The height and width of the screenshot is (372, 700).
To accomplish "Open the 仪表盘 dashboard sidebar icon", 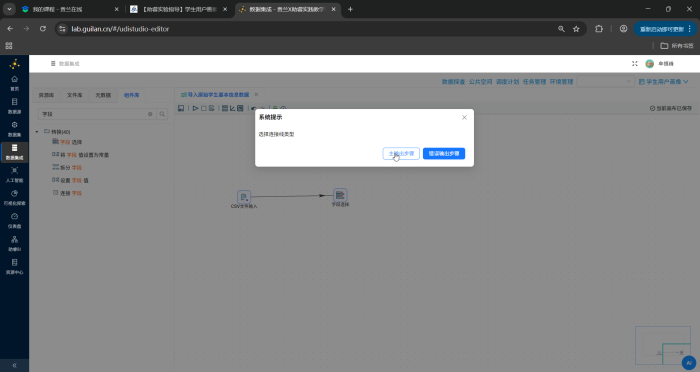I will (14, 221).
